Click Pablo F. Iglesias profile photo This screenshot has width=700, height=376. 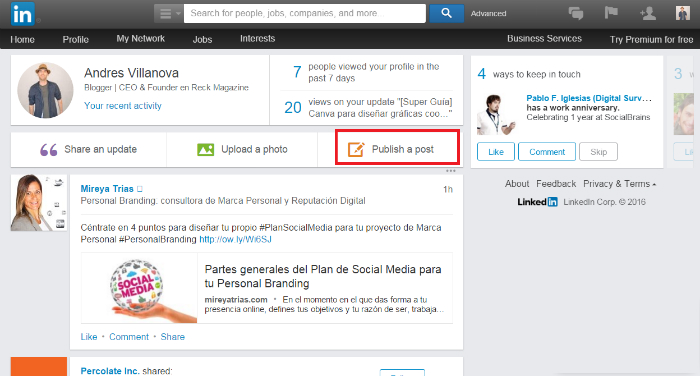coord(496,114)
